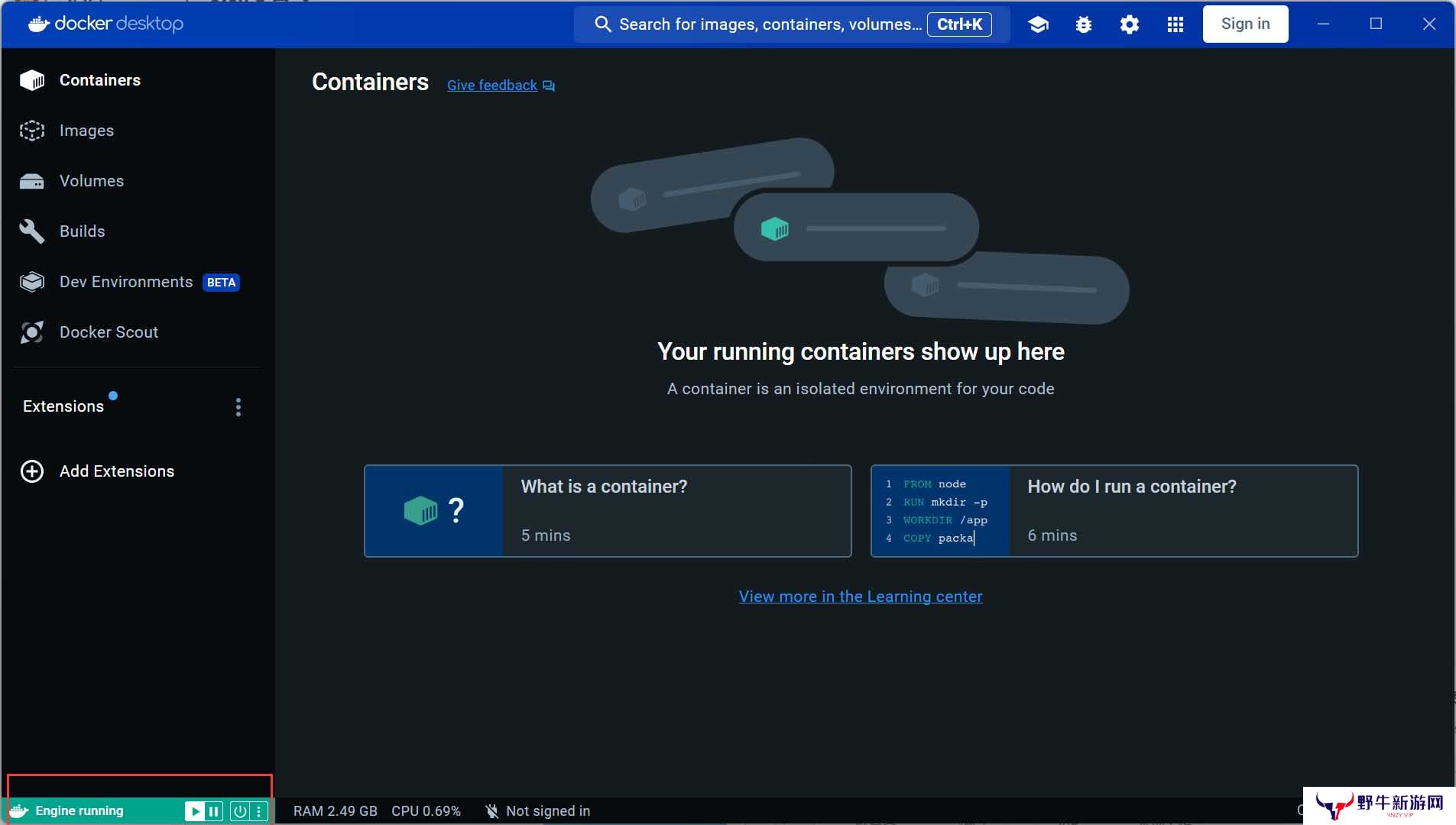Click the Add Extensions plus icon

(32, 471)
